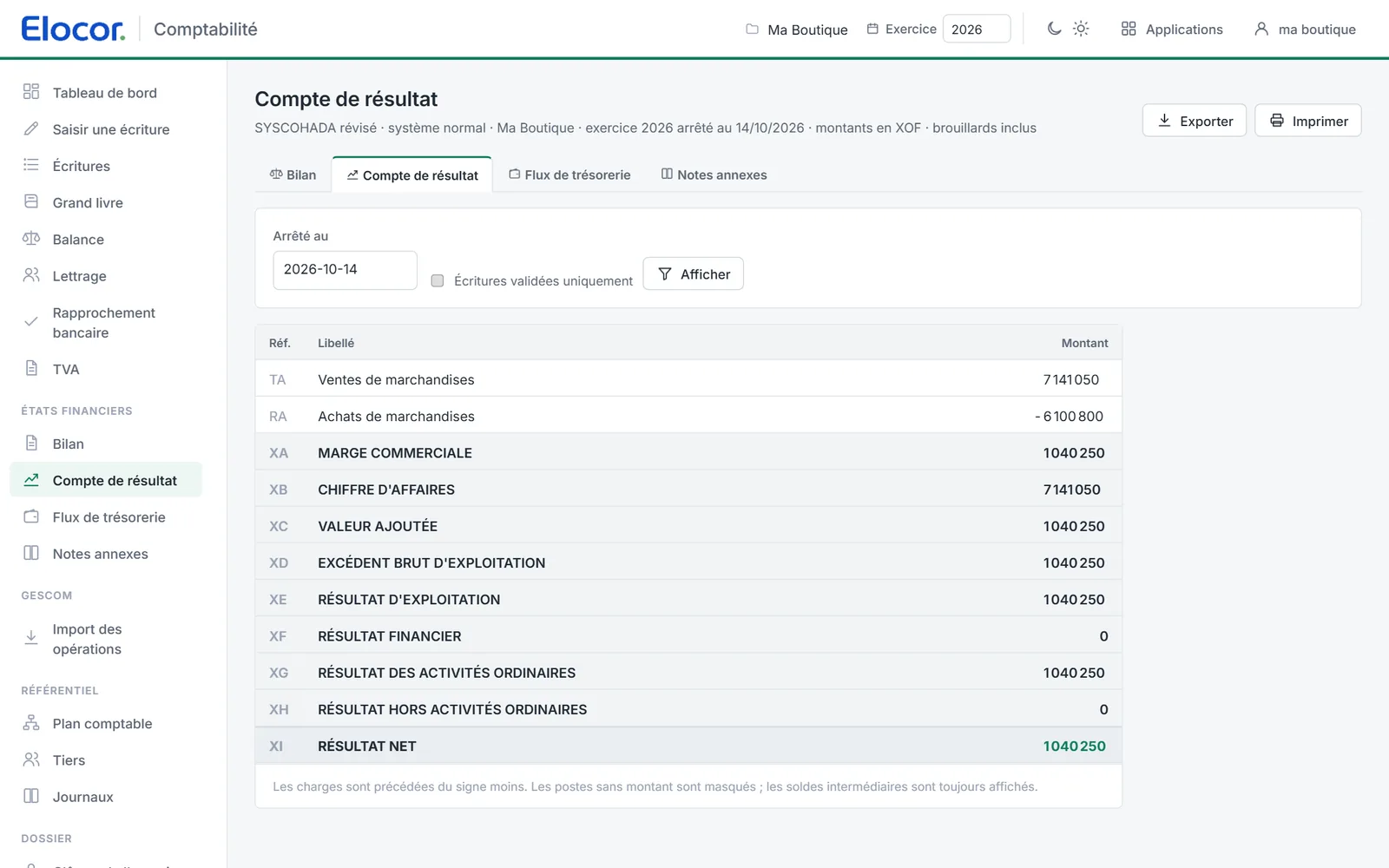Click the Plan comptable hierarchy icon

click(31, 723)
